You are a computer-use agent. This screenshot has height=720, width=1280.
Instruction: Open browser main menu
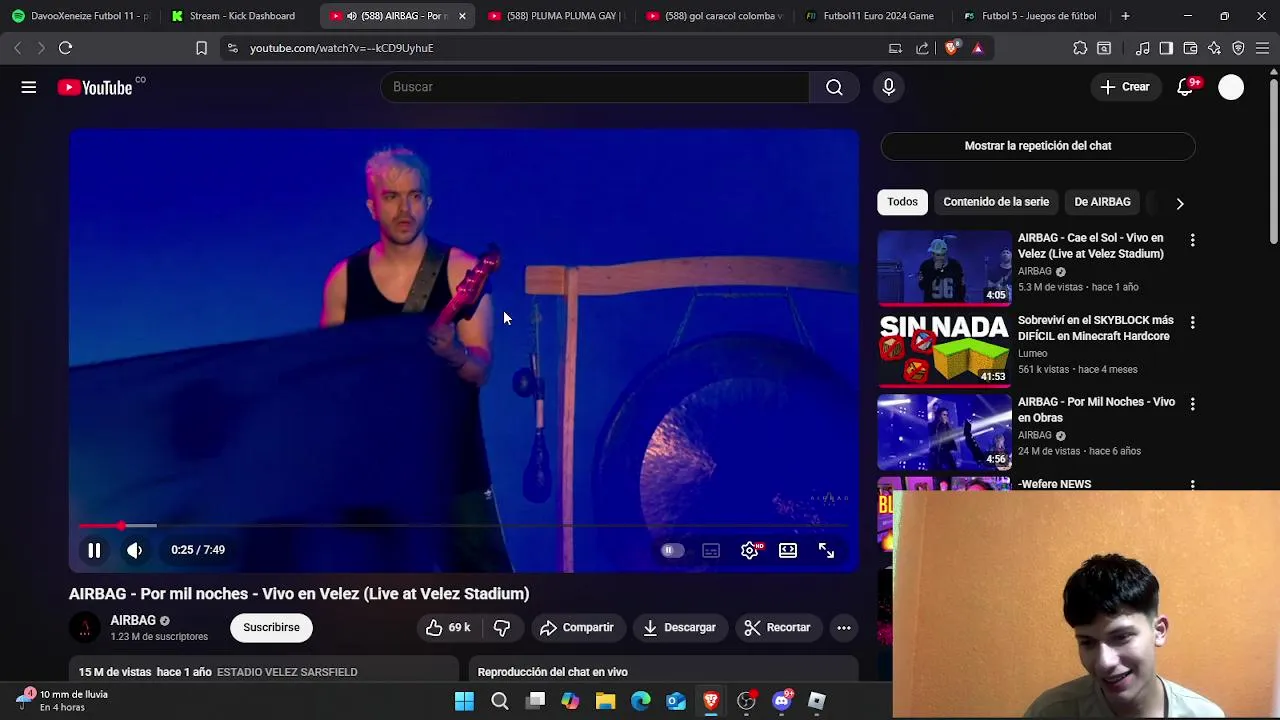pyautogui.click(x=1262, y=48)
